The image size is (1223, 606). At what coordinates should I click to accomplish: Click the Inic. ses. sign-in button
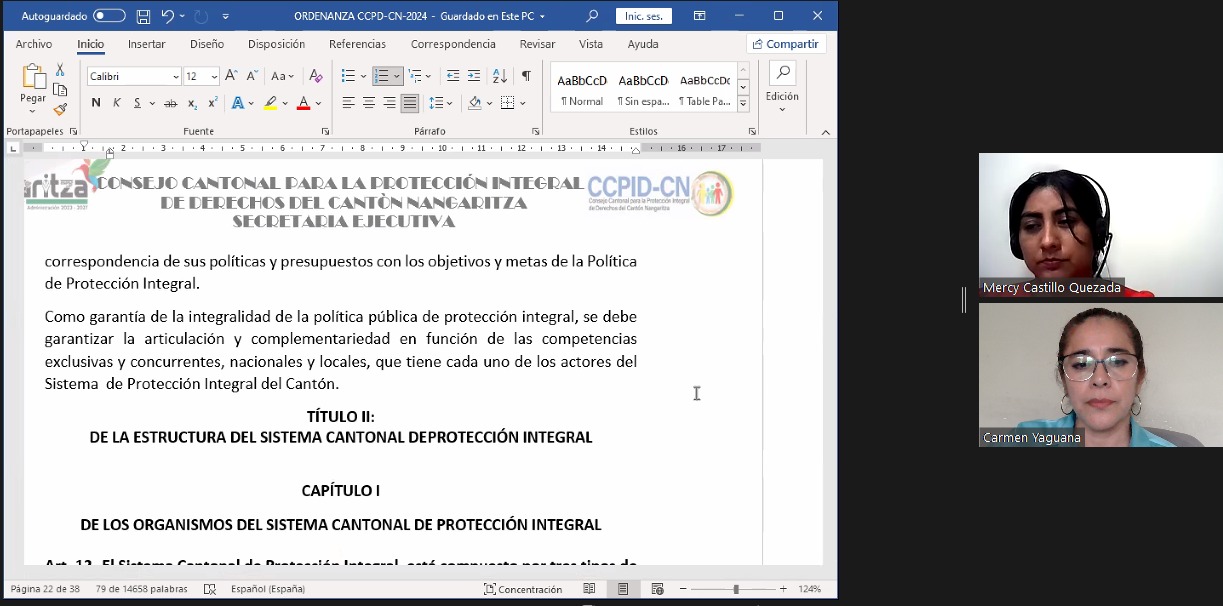(643, 16)
